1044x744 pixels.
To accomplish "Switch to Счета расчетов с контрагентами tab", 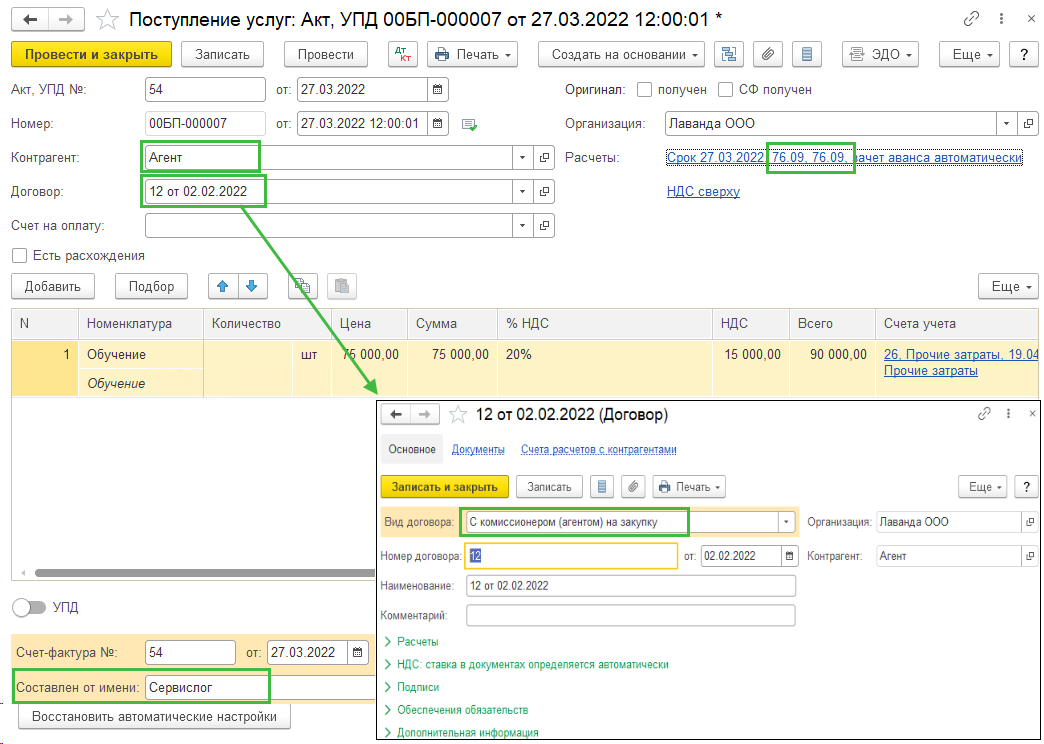I will coord(599,450).
